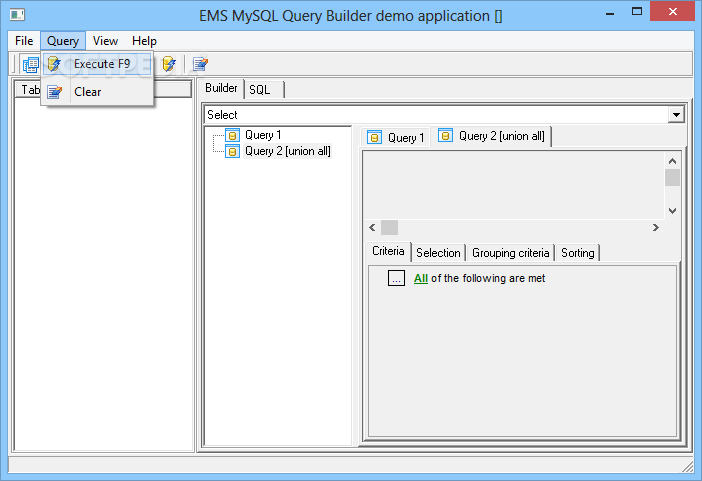Image resolution: width=702 pixels, height=481 pixels.
Task: Select Query 2 [union all] in the tree
Action: click(x=288, y=151)
